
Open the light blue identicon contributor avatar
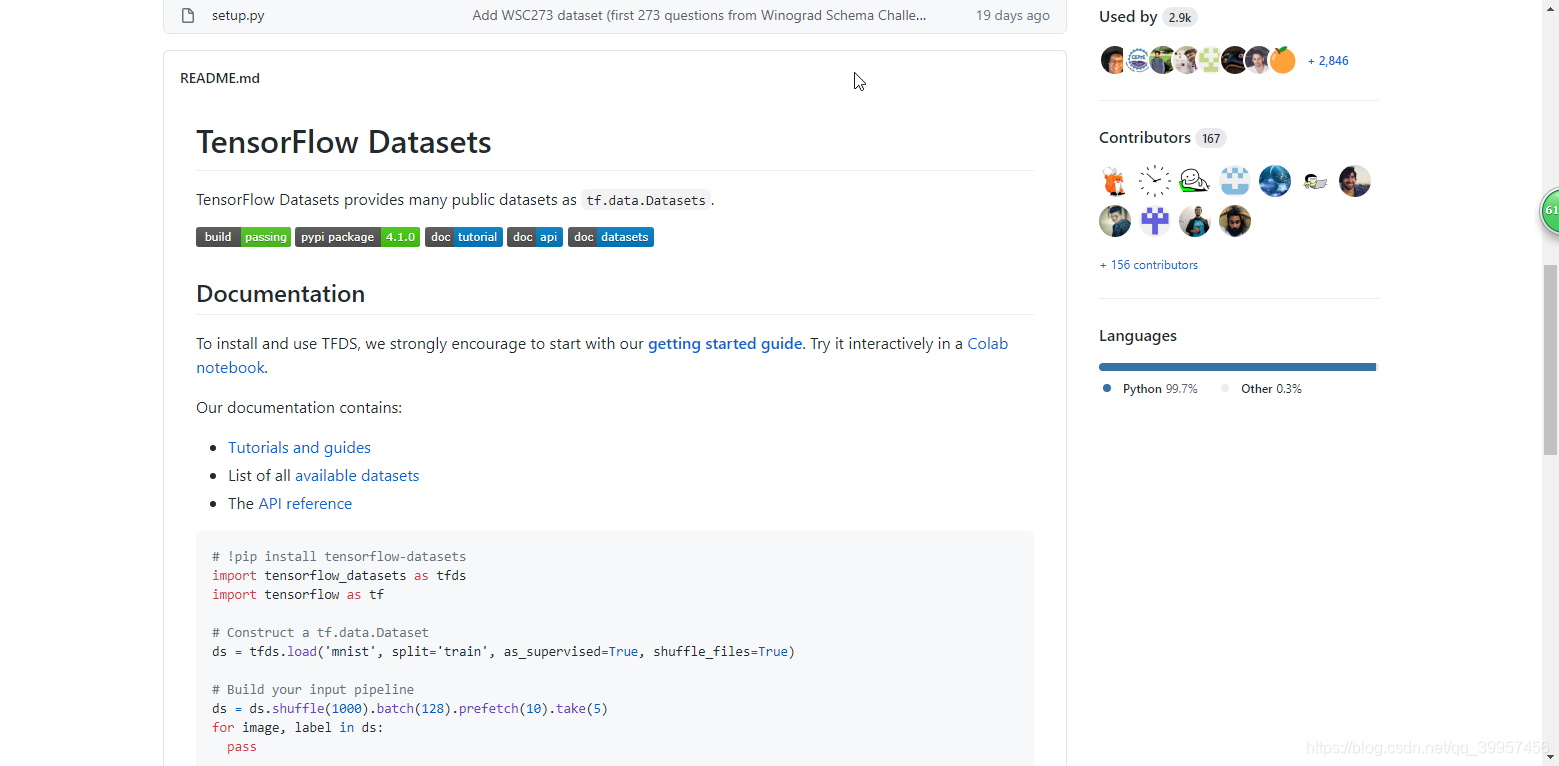(x=1235, y=181)
